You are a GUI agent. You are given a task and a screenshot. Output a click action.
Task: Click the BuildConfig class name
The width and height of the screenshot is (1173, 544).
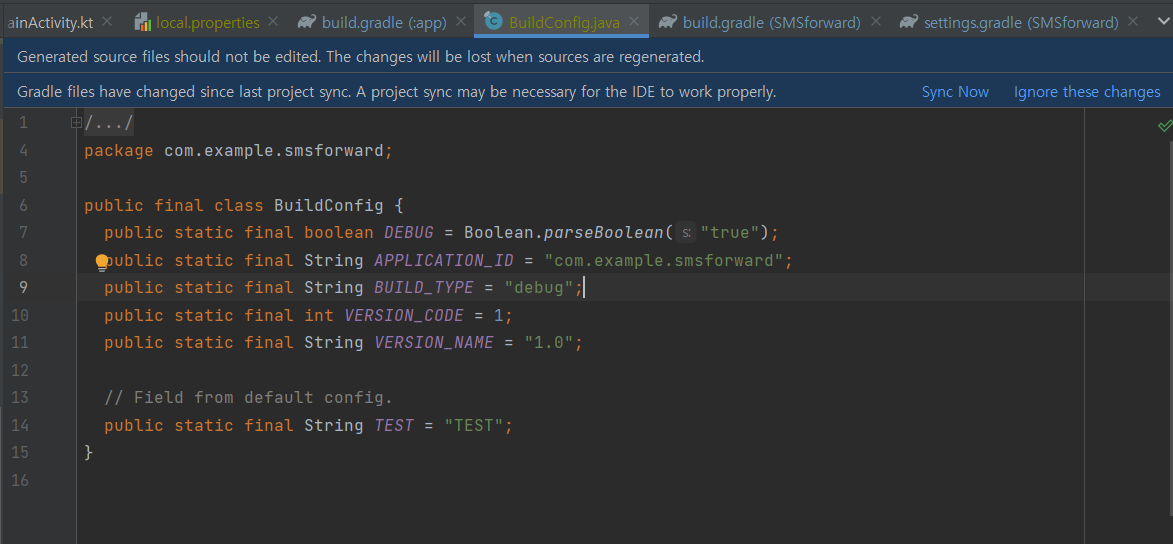(328, 205)
